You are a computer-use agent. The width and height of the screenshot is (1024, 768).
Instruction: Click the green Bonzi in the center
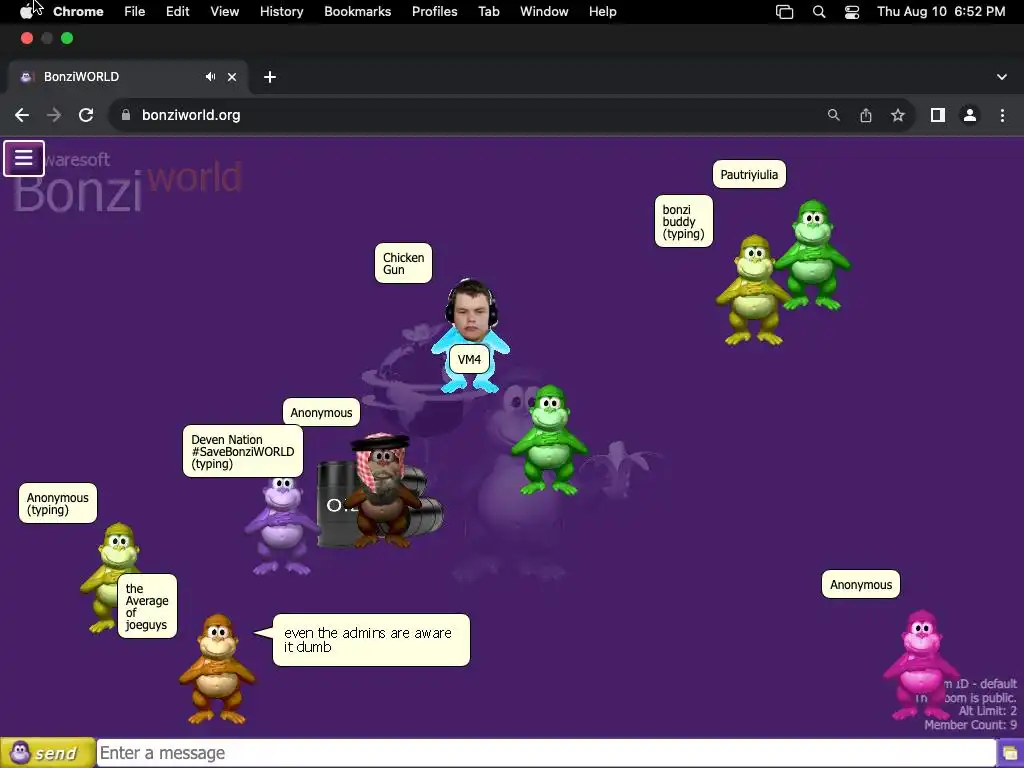[549, 440]
